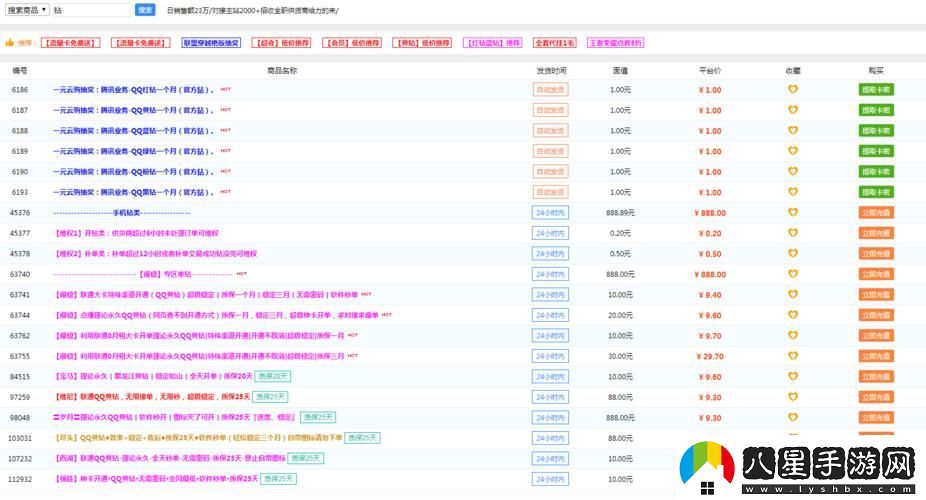Open the 搜索商品 search type dropdown
The width and height of the screenshot is (926, 500).
(x=27, y=10)
